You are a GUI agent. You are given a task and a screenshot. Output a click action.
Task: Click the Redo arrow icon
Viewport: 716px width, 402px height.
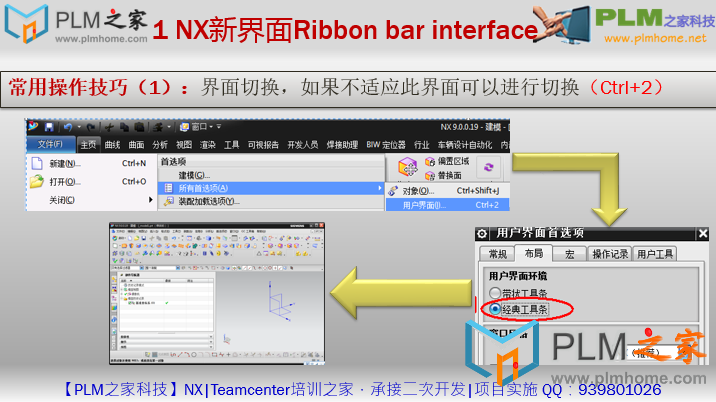point(91,127)
